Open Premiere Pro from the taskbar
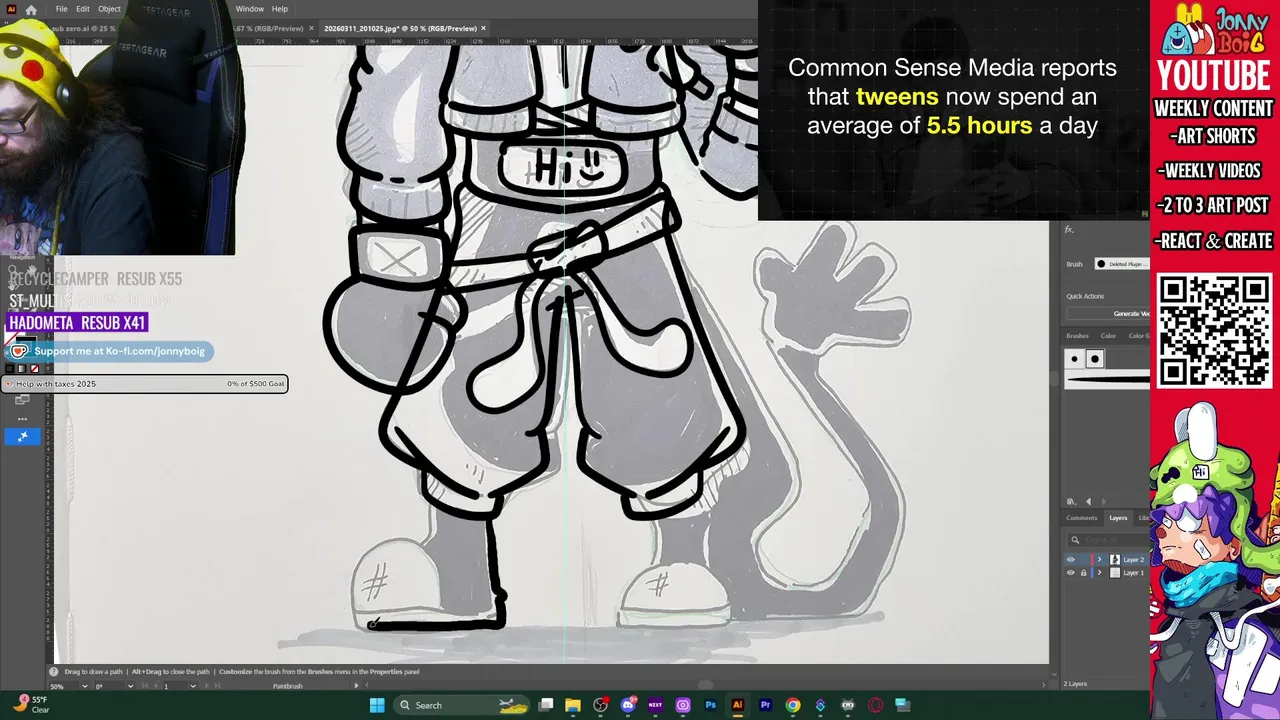This screenshot has width=1280, height=720. [765, 705]
